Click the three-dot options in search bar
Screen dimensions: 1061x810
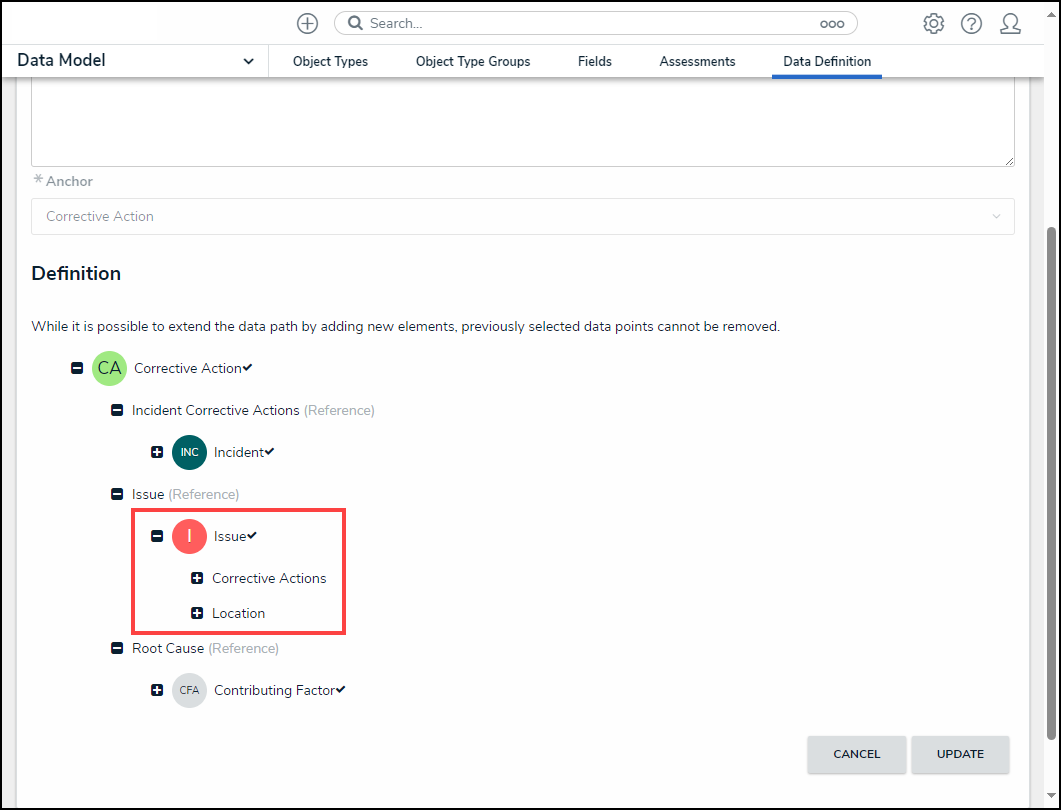[832, 23]
